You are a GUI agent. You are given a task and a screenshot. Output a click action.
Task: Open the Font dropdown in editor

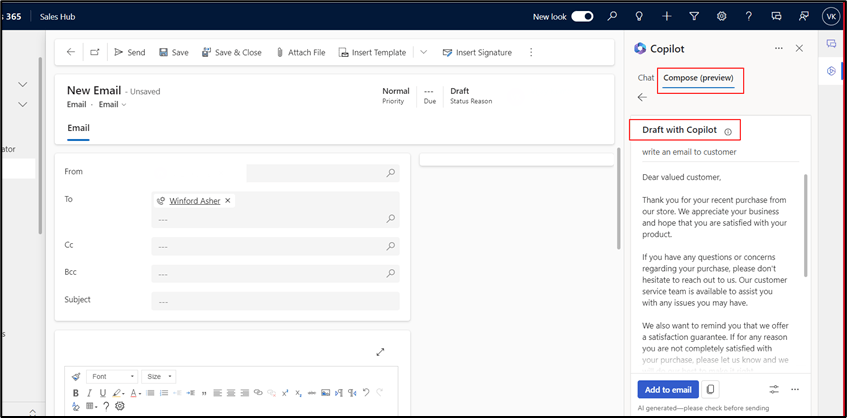pos(110,377)
